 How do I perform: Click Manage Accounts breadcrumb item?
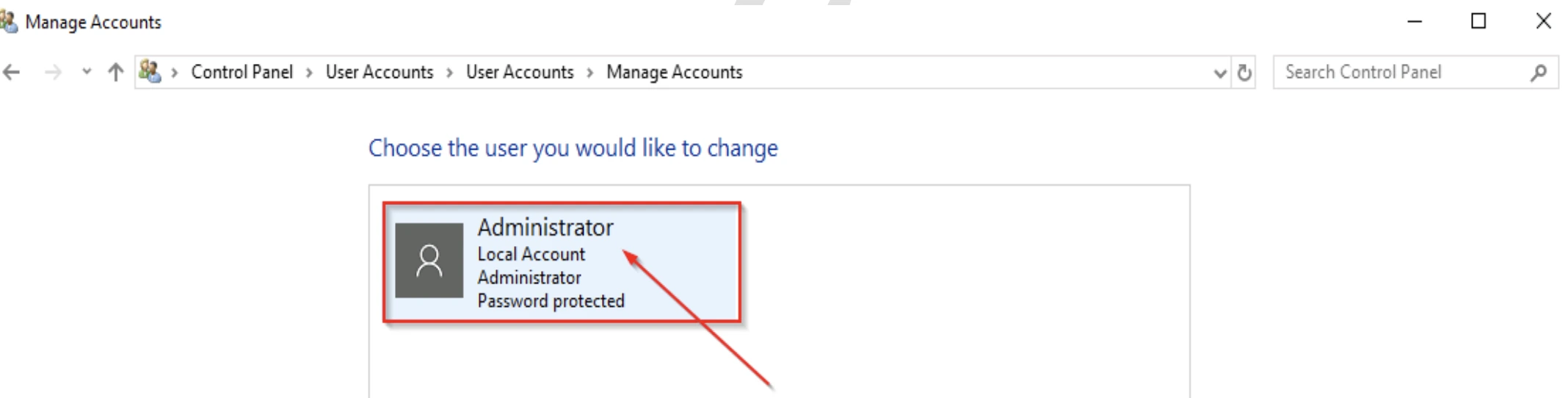pyautogui.click(x=674, y=72)
